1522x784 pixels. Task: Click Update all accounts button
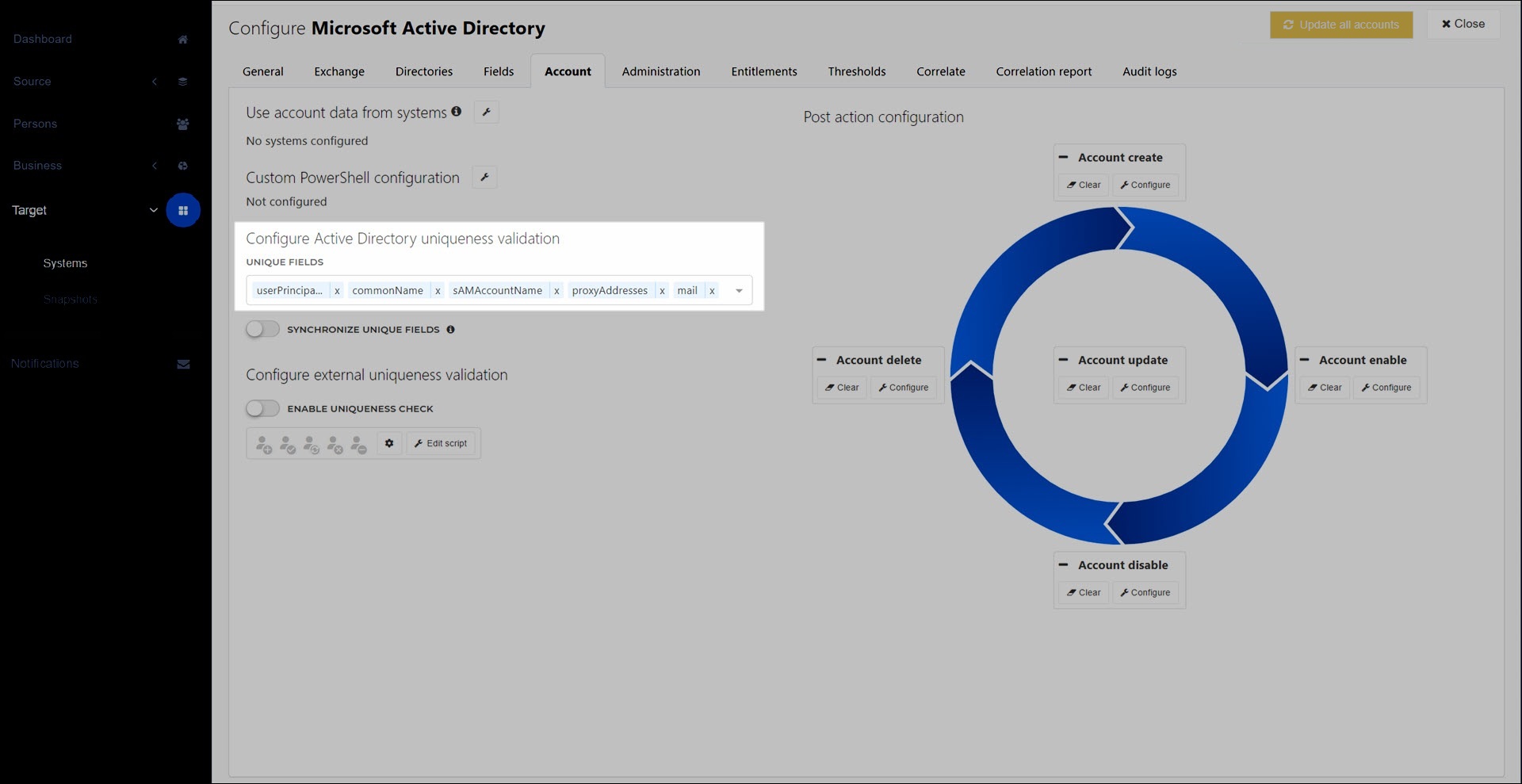pyautogui.click(x=1341, y=25)
